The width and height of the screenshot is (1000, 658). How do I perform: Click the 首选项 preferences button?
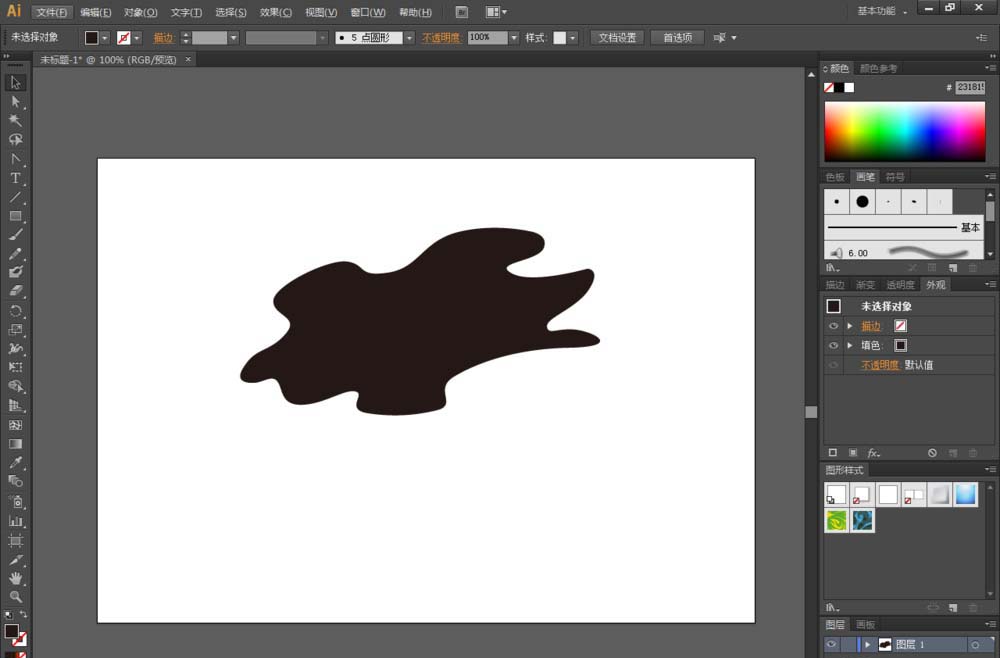[677, 38]
